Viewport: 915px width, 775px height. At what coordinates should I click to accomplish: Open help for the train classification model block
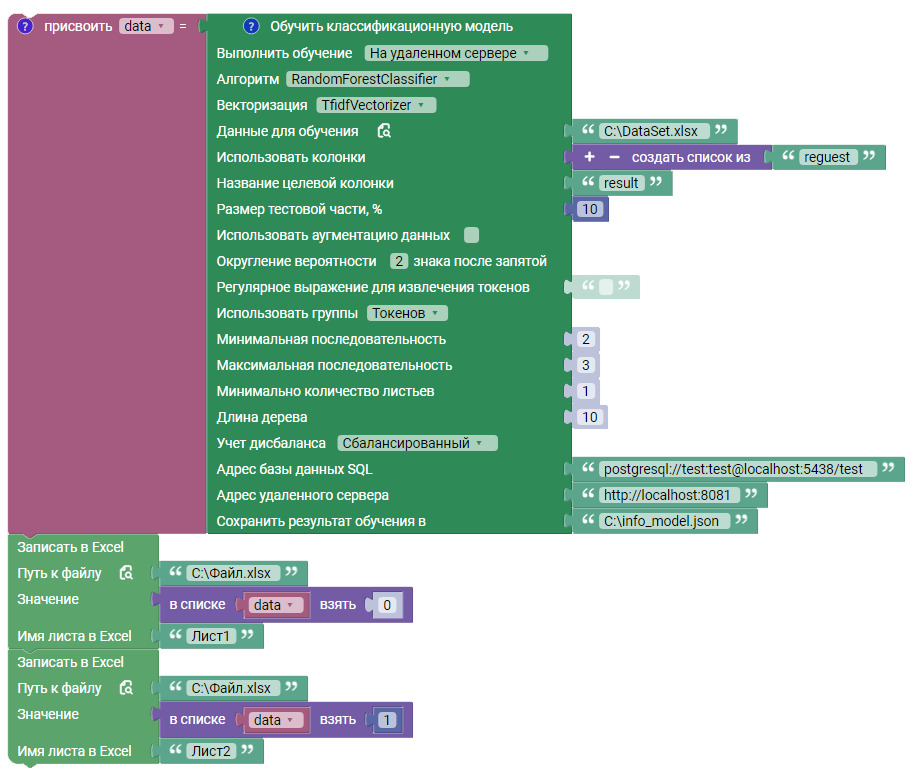click(x=251, y=26)
